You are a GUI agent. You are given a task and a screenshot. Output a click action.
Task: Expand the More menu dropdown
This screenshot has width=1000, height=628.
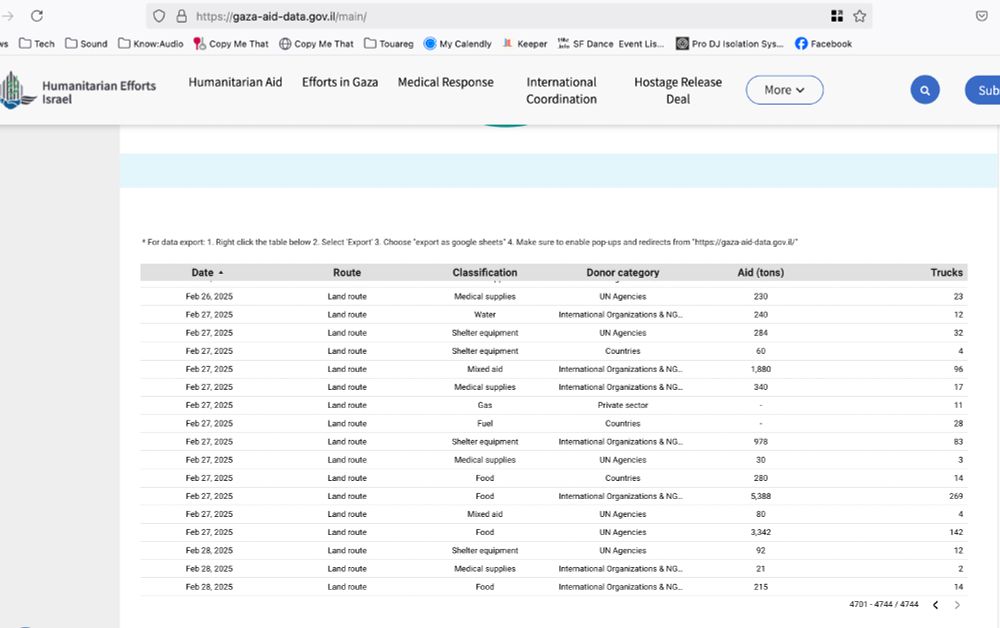(x=784, y=90)
